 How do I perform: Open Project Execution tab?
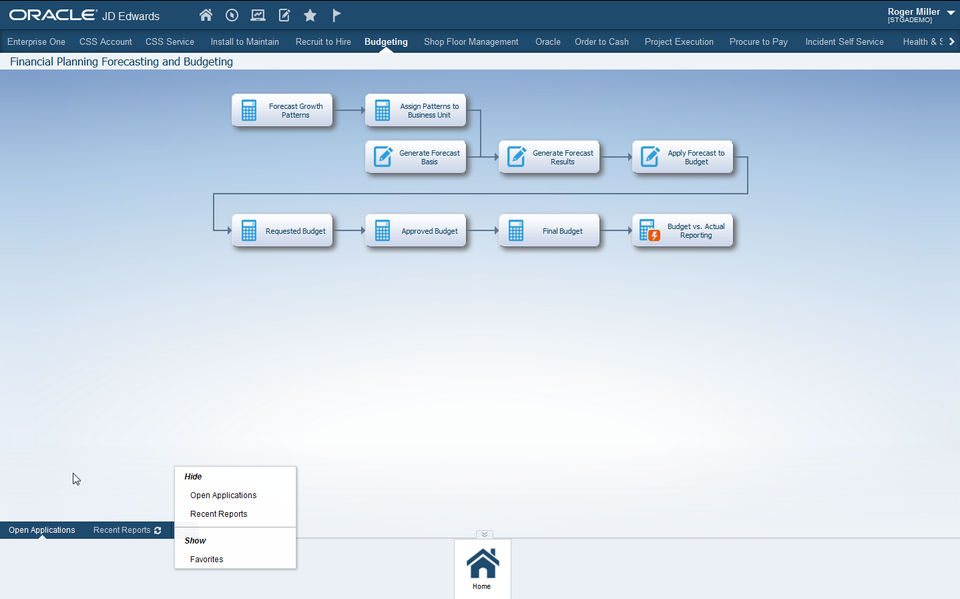[x=679, y=42]
